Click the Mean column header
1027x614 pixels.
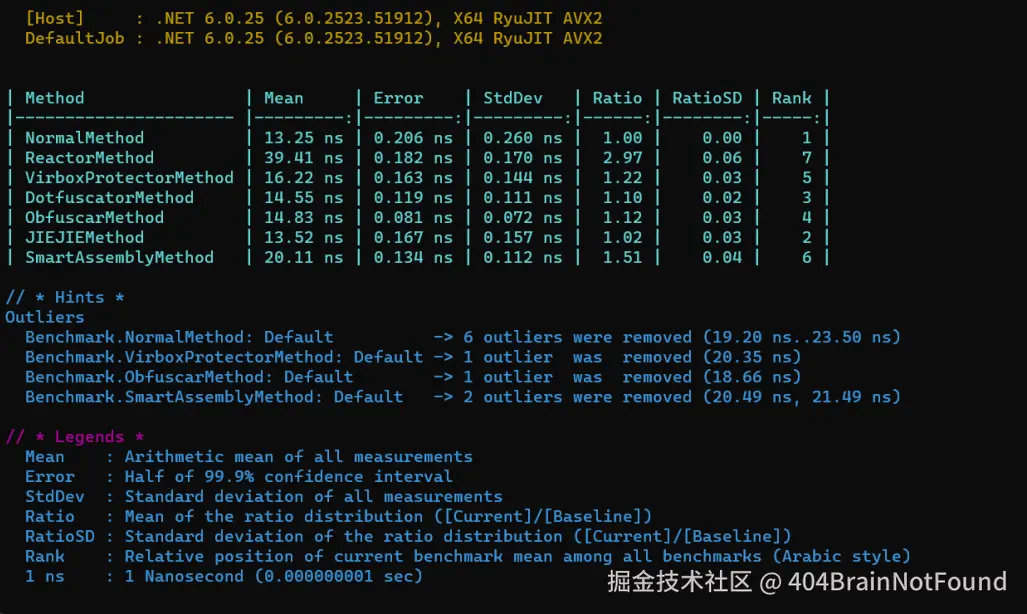284,98
